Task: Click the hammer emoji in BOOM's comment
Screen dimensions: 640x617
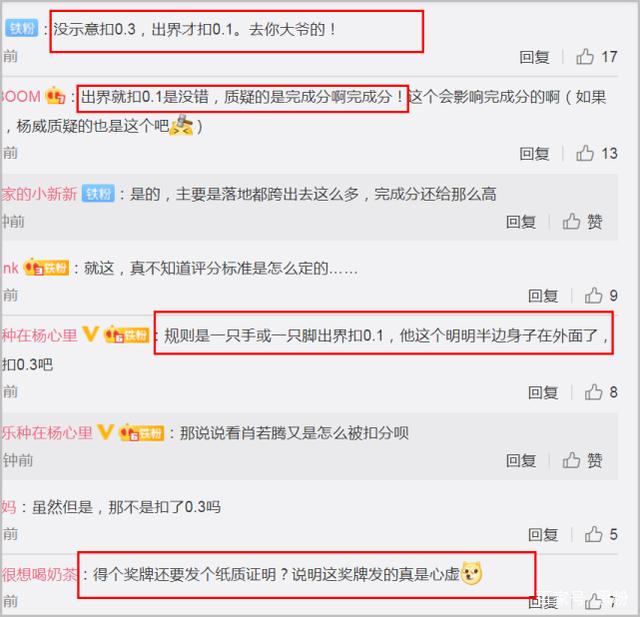Action: [181, 125]
